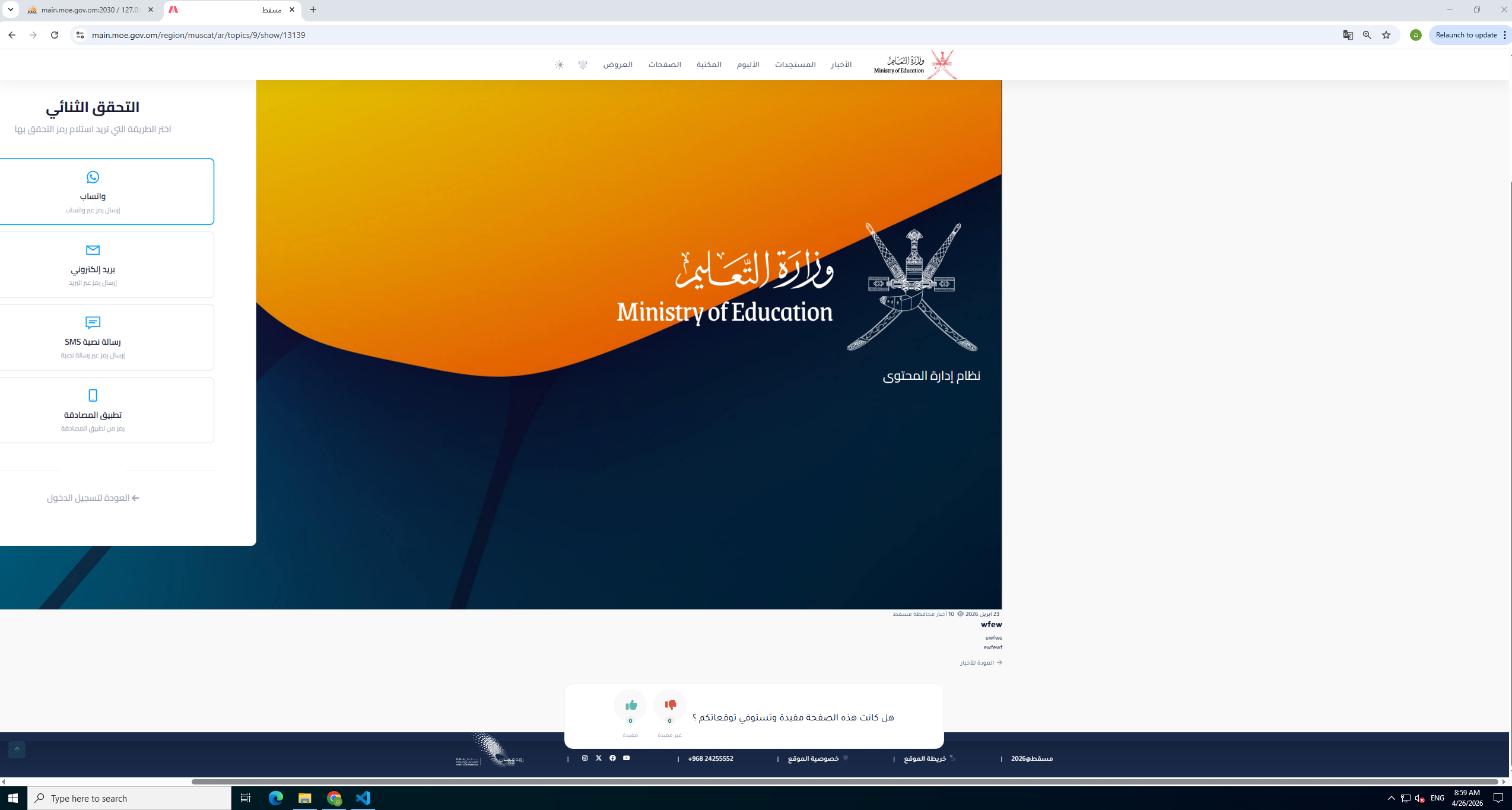Click the Ministry of Education header logo
Image resolution: width=1512 pixels, height=810 pixels.
(914, 64)
